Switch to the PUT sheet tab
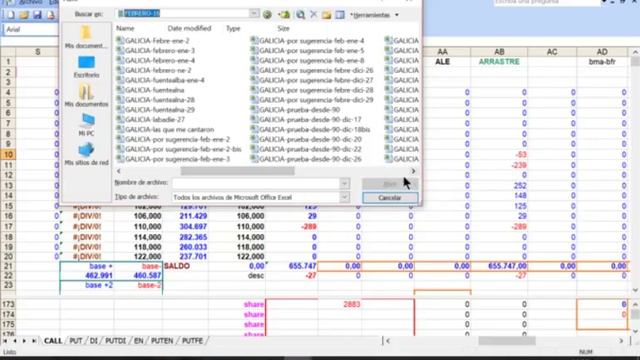Image resolution: width=640 pixels, height=360 pixels. [x=76, y=341]
